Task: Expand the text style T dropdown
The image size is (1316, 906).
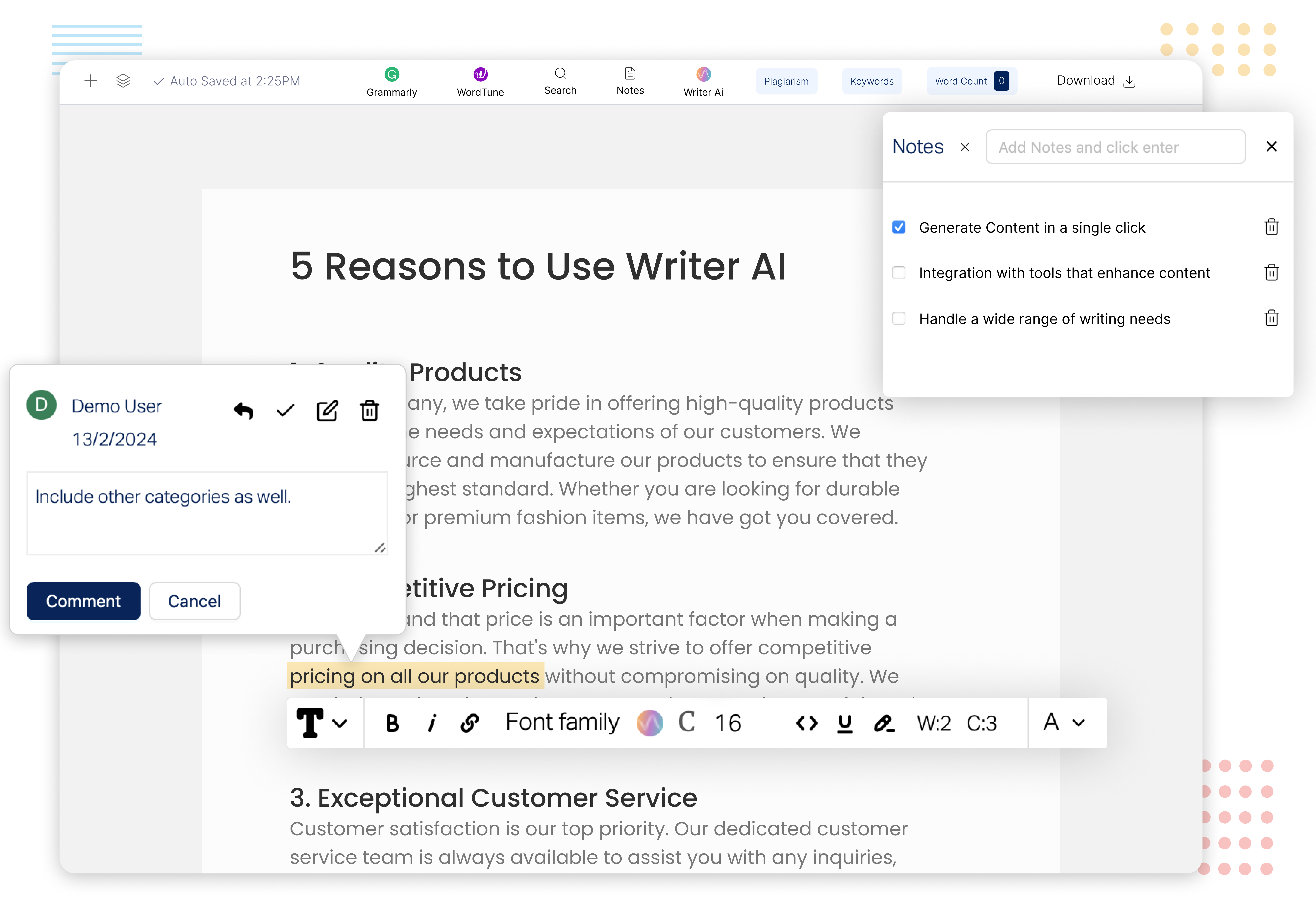Action: [322, 723]
